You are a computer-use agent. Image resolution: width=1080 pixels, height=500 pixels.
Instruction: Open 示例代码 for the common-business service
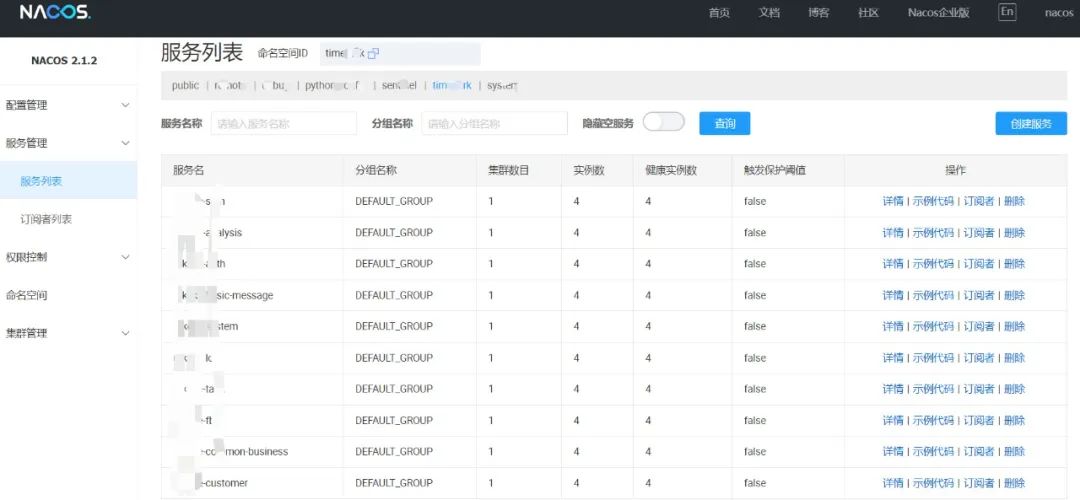pyautogui.click(x=933, y=451)
